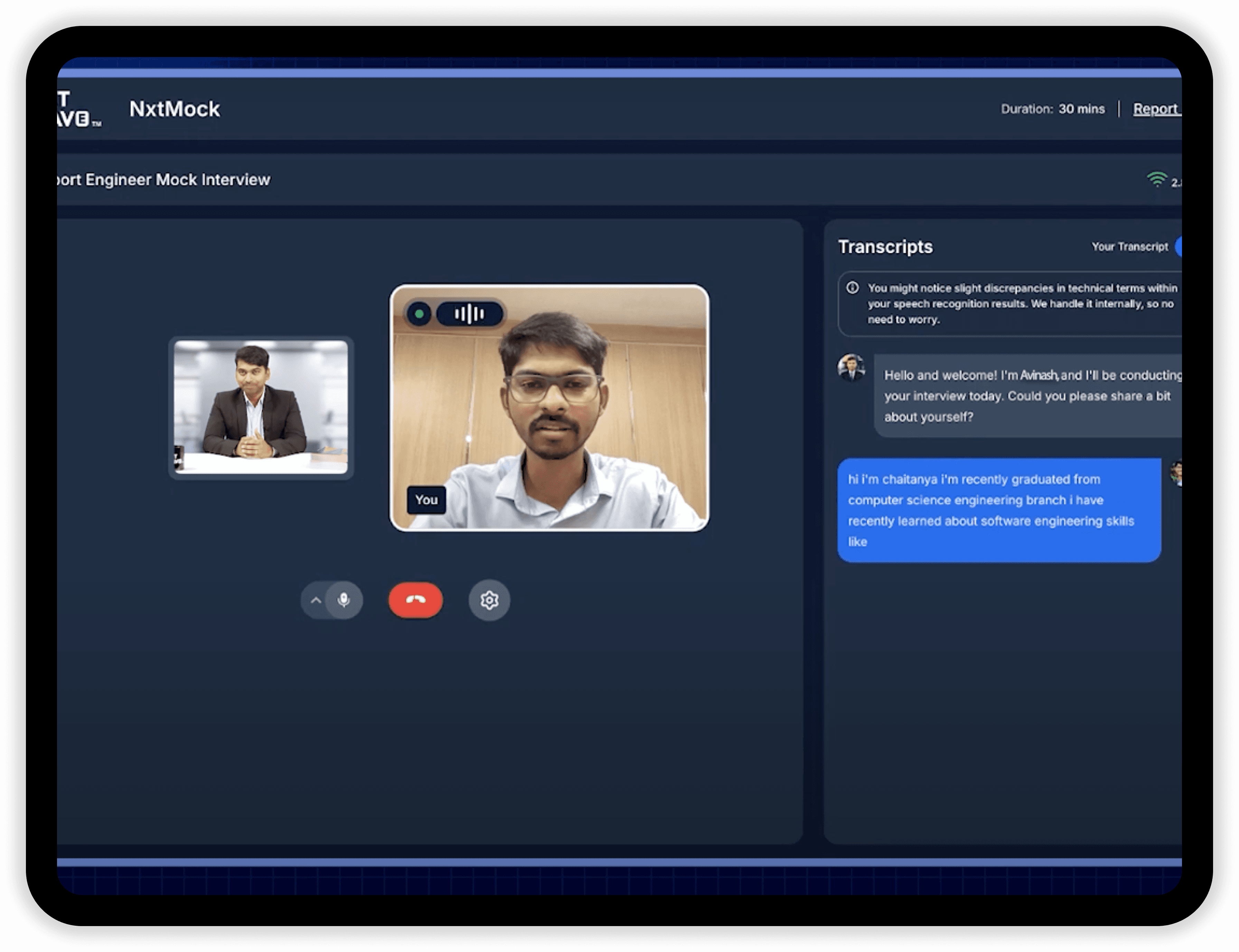Select the interviewer video thumbnail
The width and height of the screenshot is (1239, 952).
click(x=261, y=407)
